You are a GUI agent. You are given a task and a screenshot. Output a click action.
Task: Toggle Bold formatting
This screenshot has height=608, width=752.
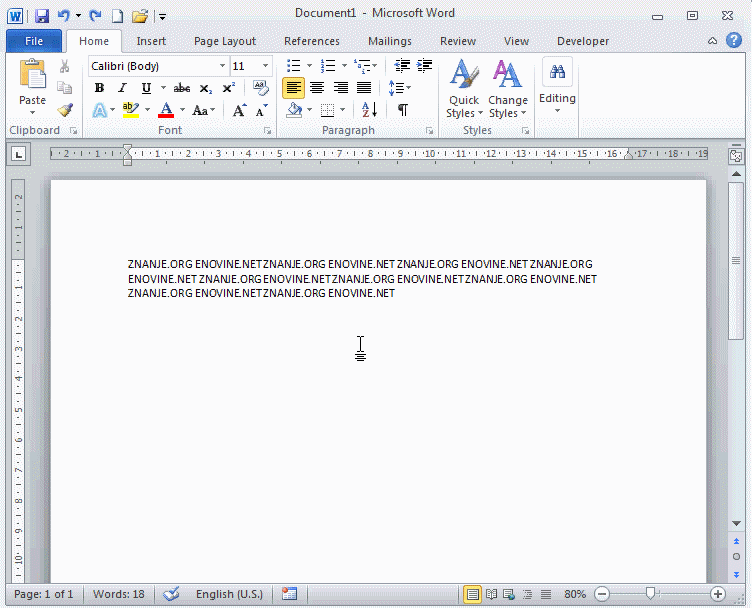pyautogui.click(x=99, y=88)
